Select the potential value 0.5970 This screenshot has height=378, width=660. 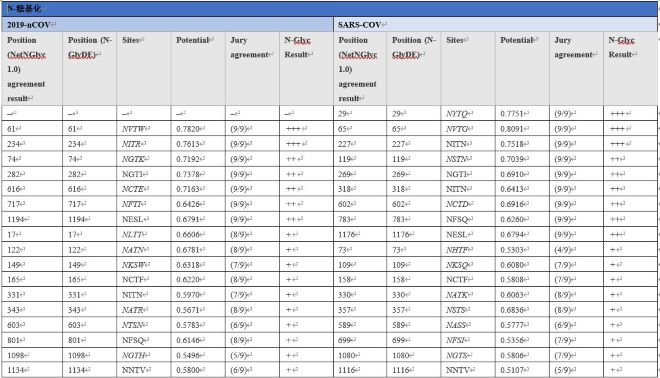tap(188, 295)
